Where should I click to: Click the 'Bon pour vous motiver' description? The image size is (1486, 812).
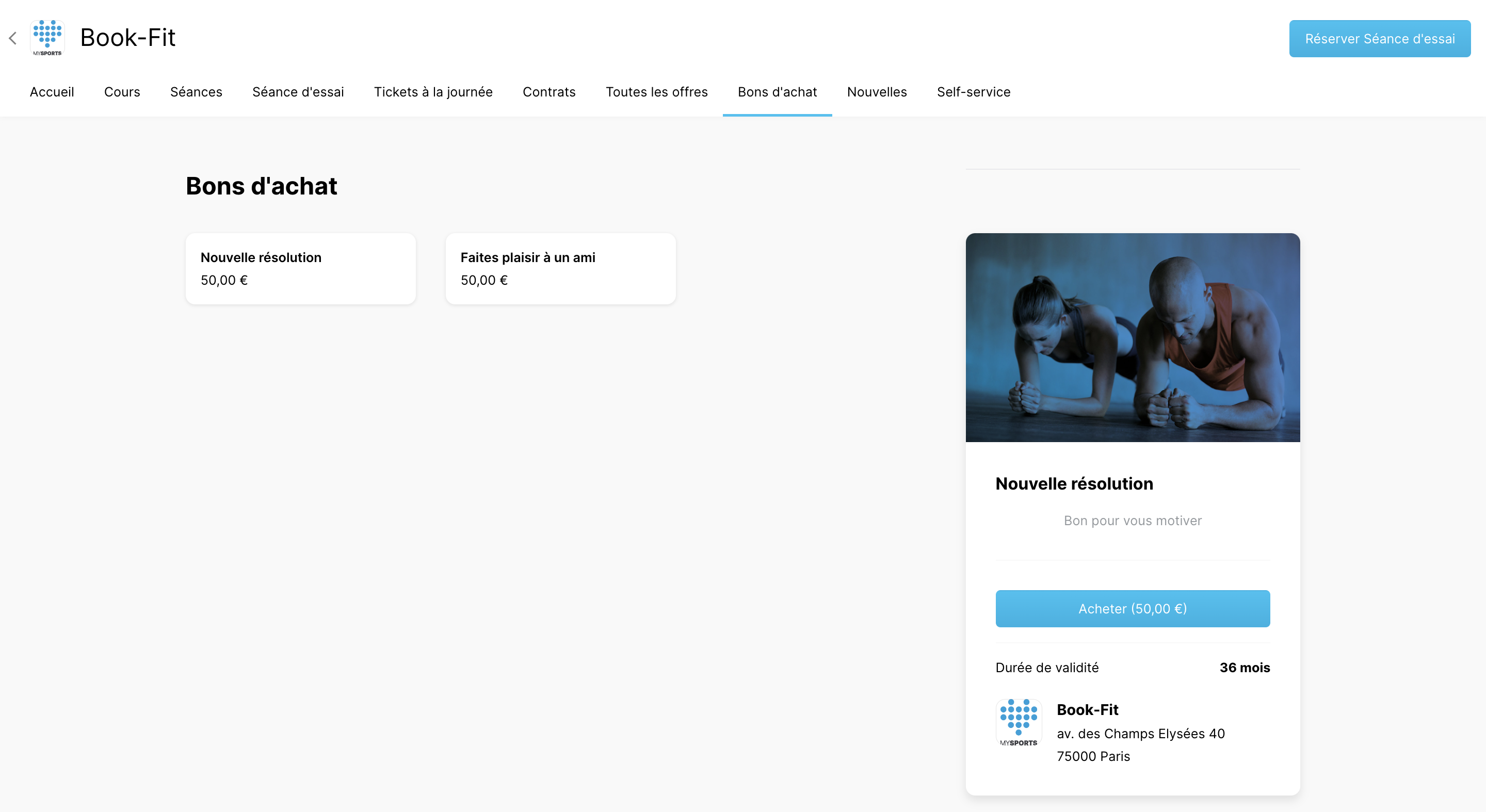pos(1133,521)
